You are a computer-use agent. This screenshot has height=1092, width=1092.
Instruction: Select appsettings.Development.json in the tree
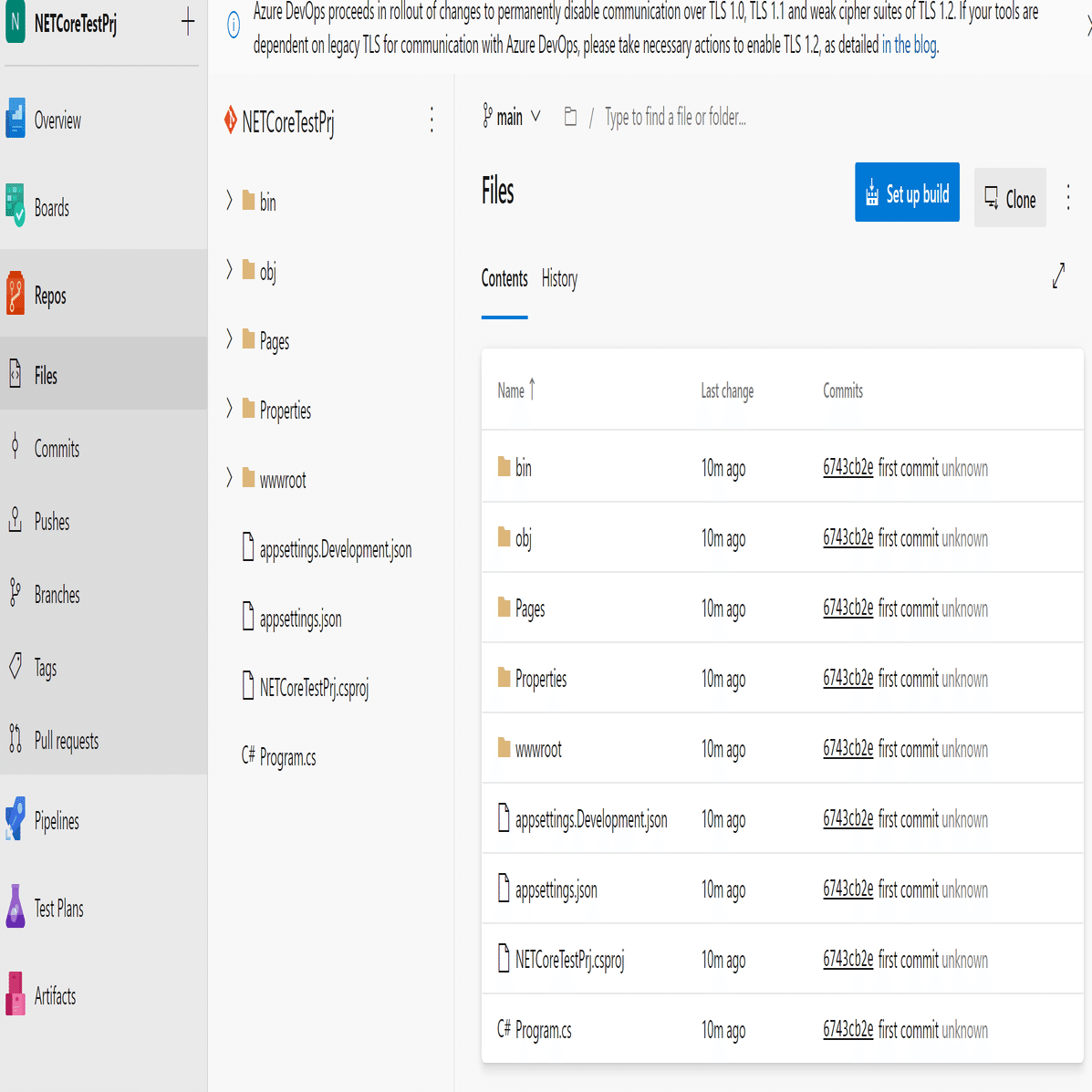click(335, 550)
